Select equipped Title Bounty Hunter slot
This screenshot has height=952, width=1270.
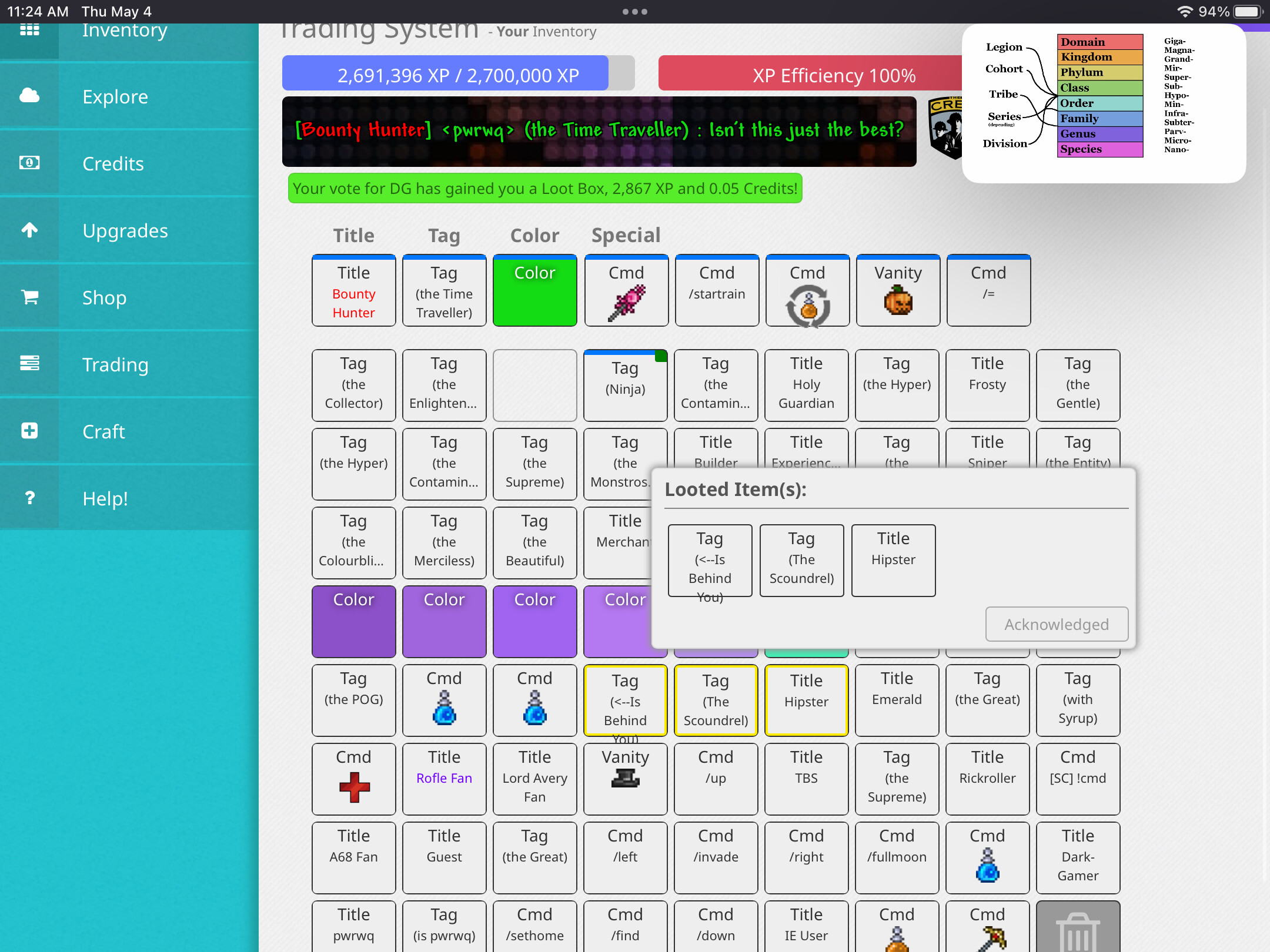point(354,291)
